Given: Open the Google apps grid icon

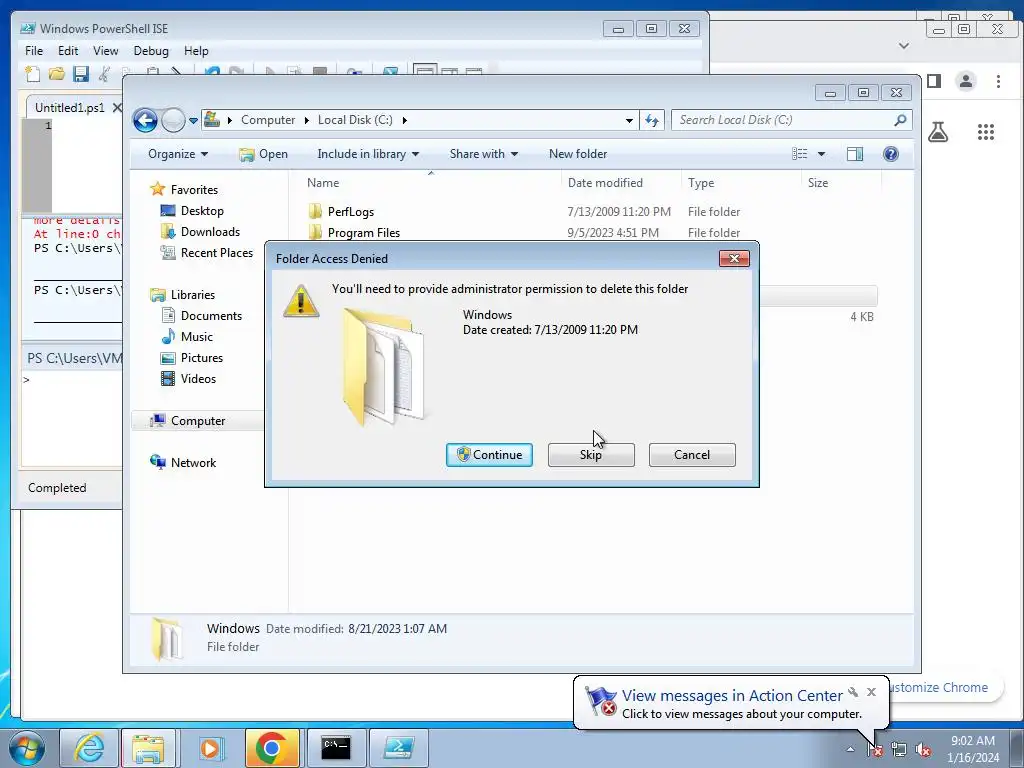Looking at the screenshot, I should pos(985,132).
